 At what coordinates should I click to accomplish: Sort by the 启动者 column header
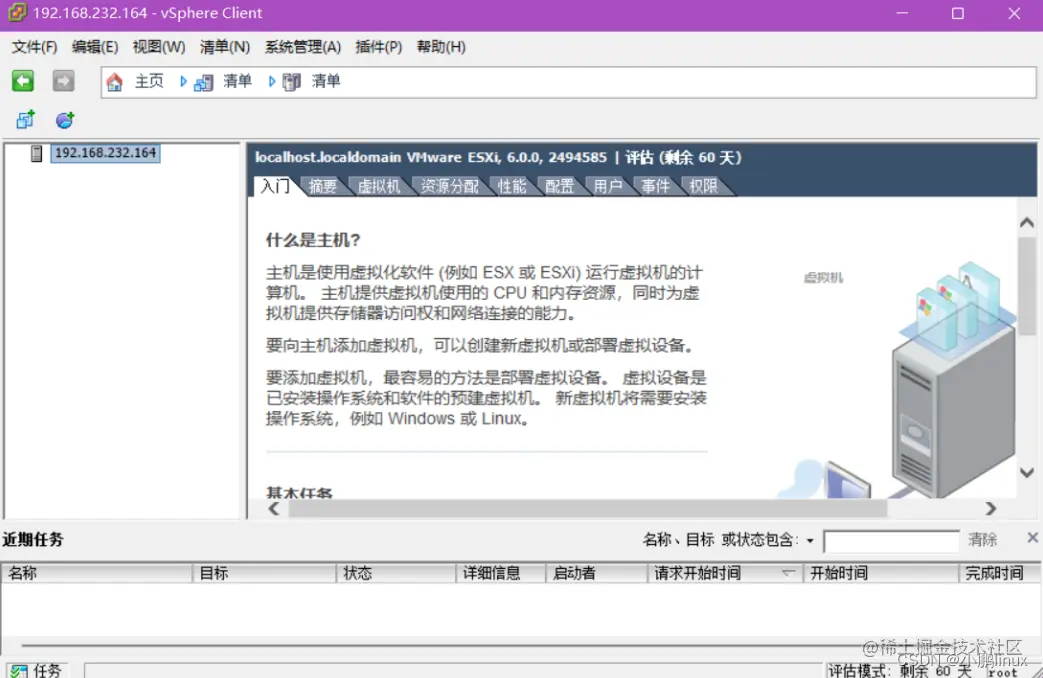tap(597, 573)
